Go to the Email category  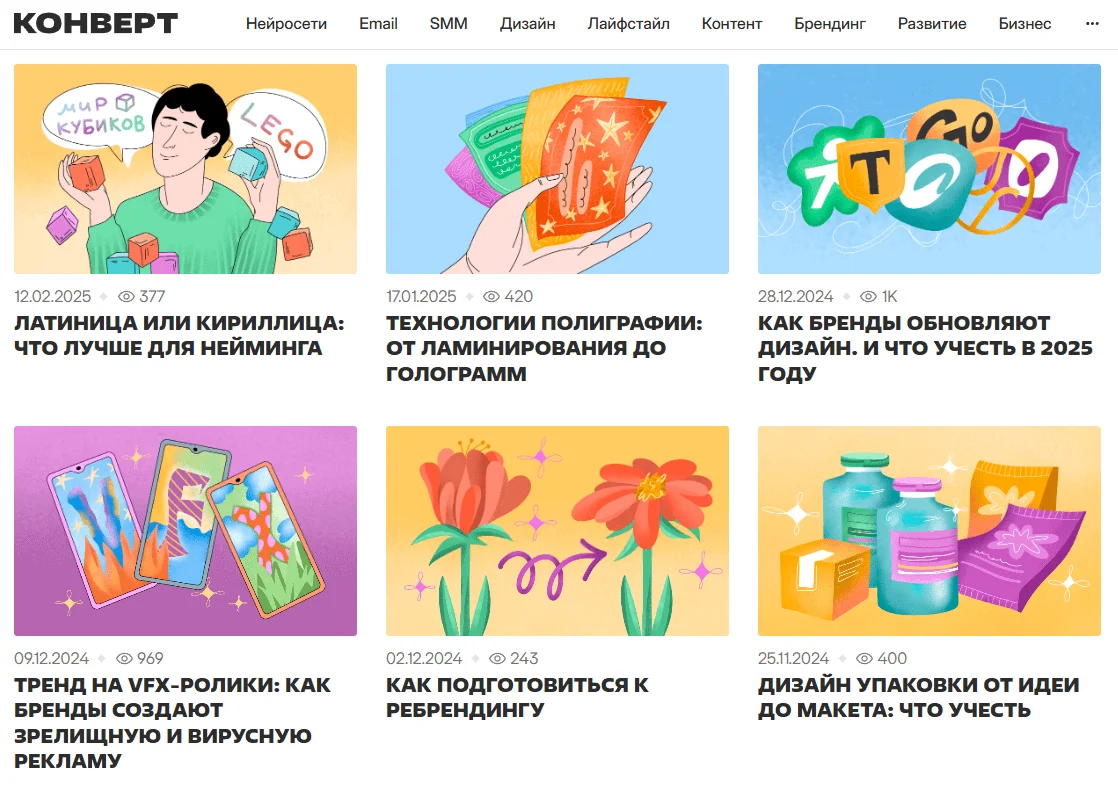tap(378, 24)
